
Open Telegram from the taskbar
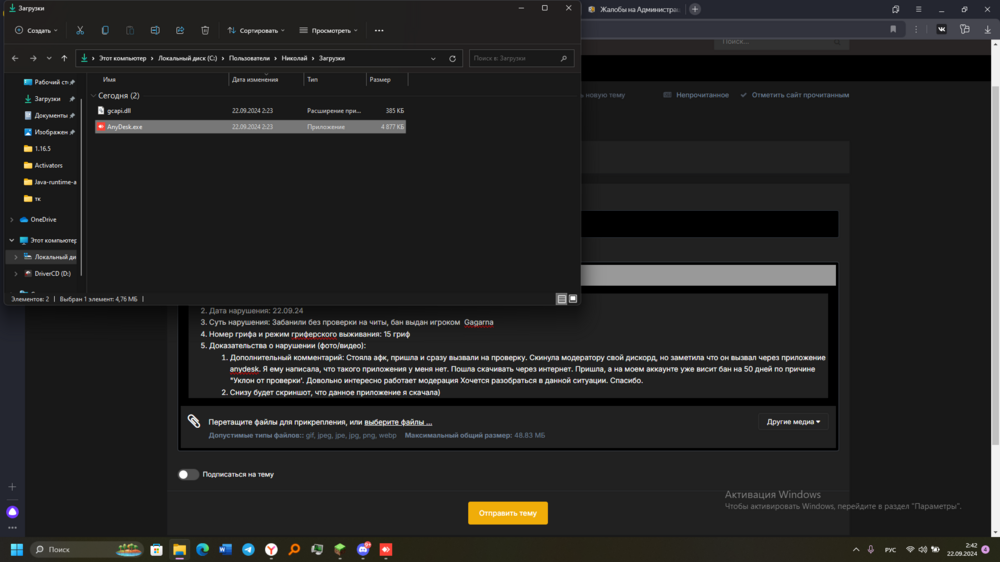[248, 549]
